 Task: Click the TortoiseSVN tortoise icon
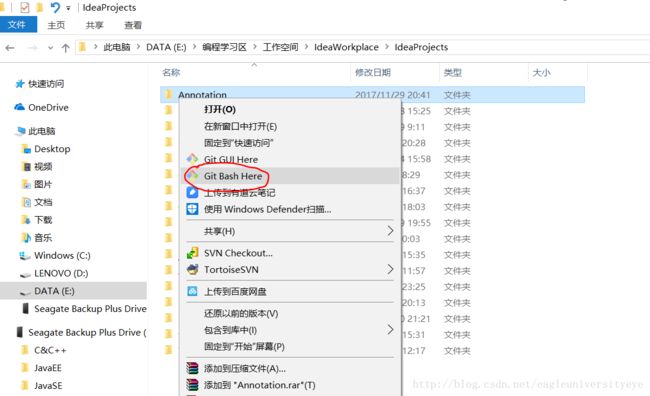(x=192, y=270)
